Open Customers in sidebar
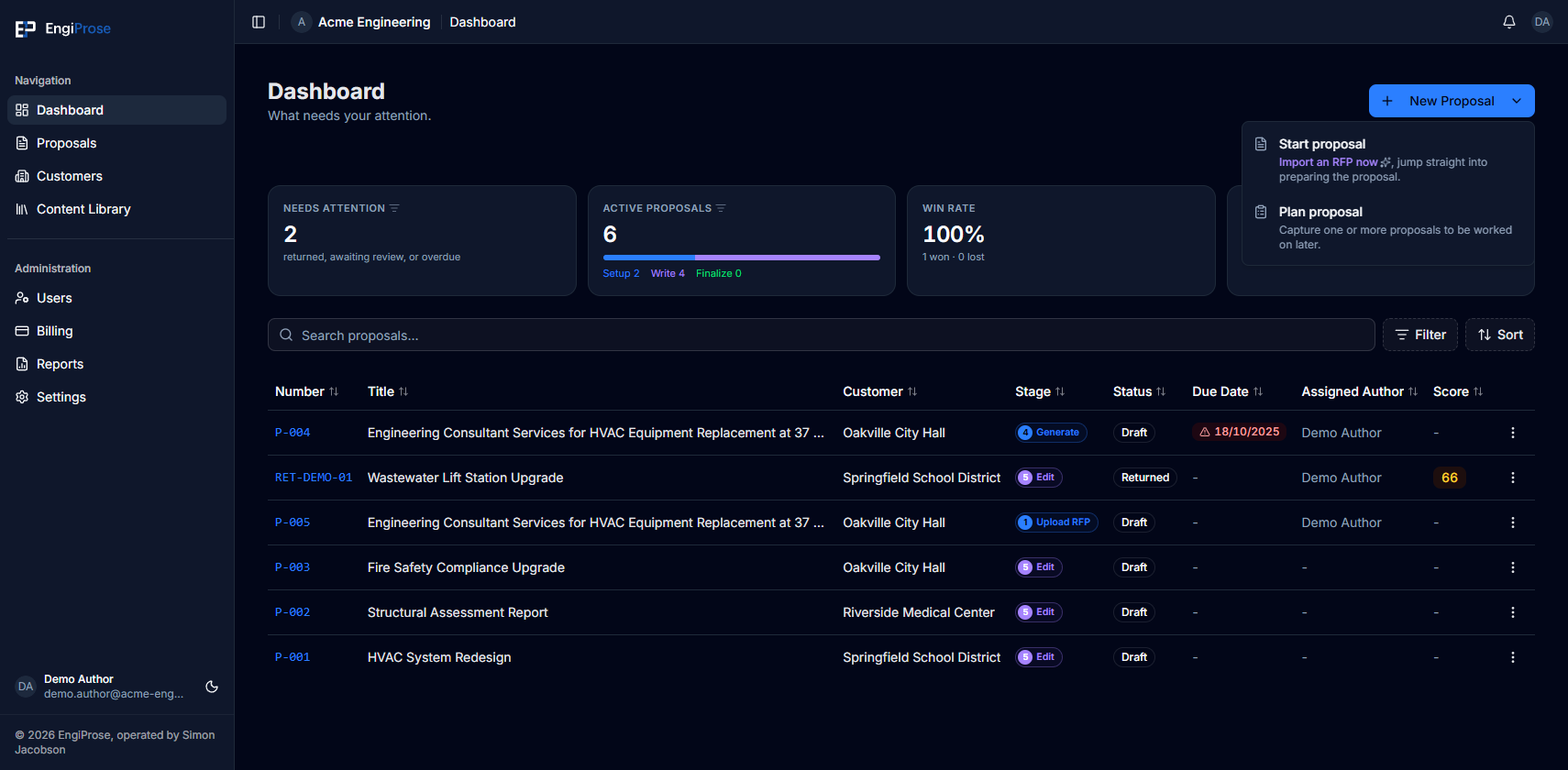The width and height of the screenshot is (1568, 770). click(x=117, y=176)
